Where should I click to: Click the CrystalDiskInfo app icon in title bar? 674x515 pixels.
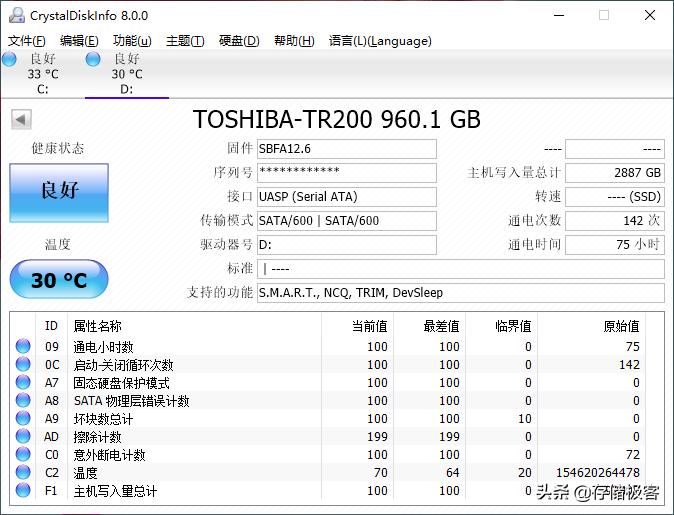(17, 15)
